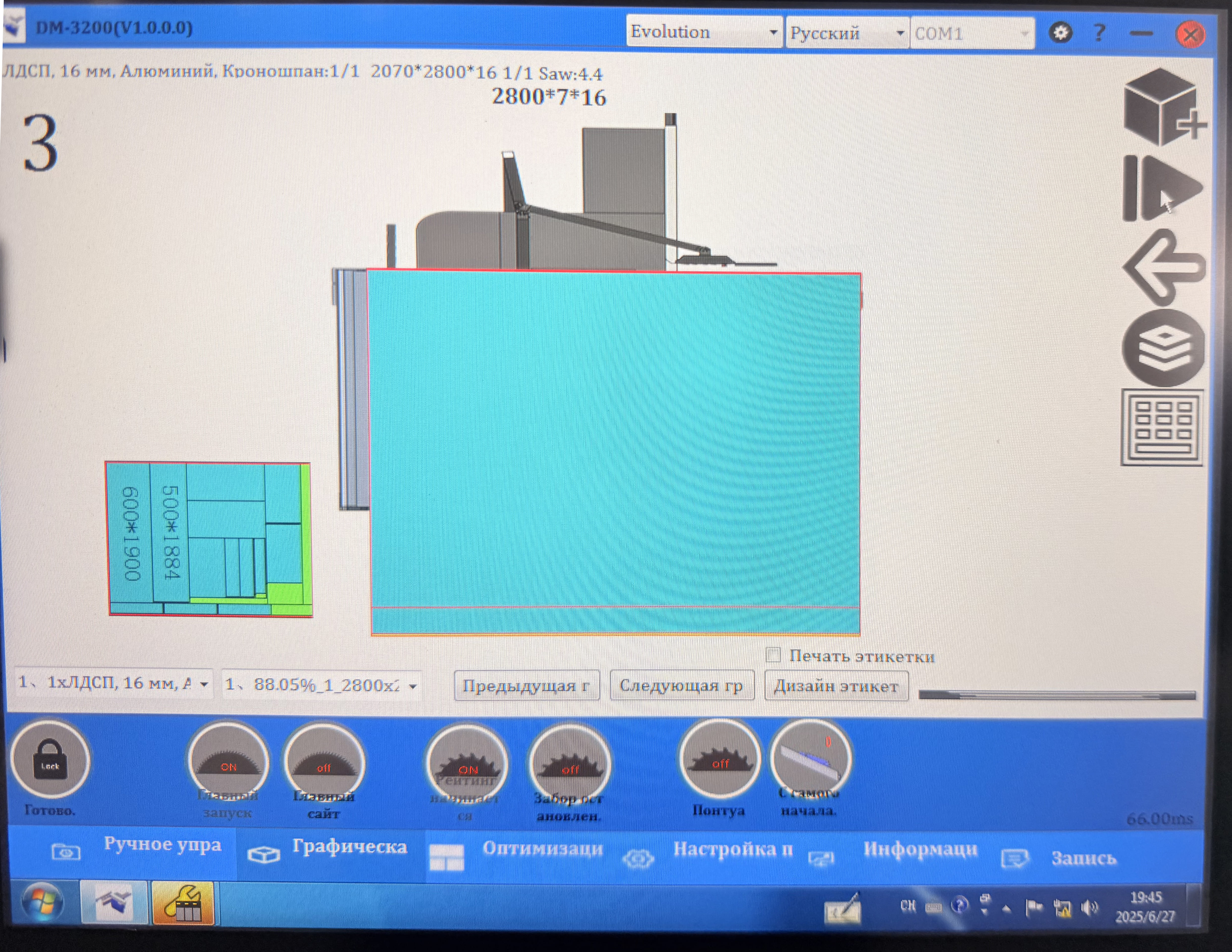Click the cutting layout thumbnail preview
The height and width of the screenshot is (952, 1232).
pyautogui.click(x=209, y=539)
